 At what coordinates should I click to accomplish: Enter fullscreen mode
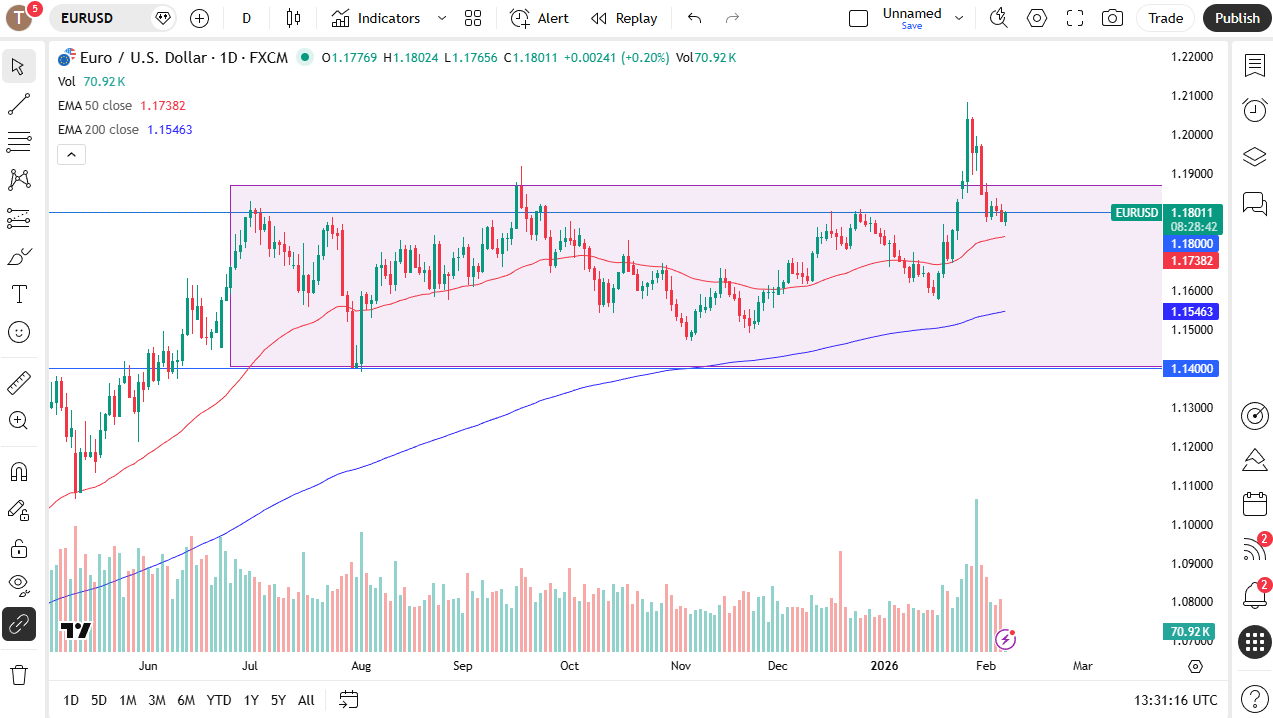tap(1075, 18)
